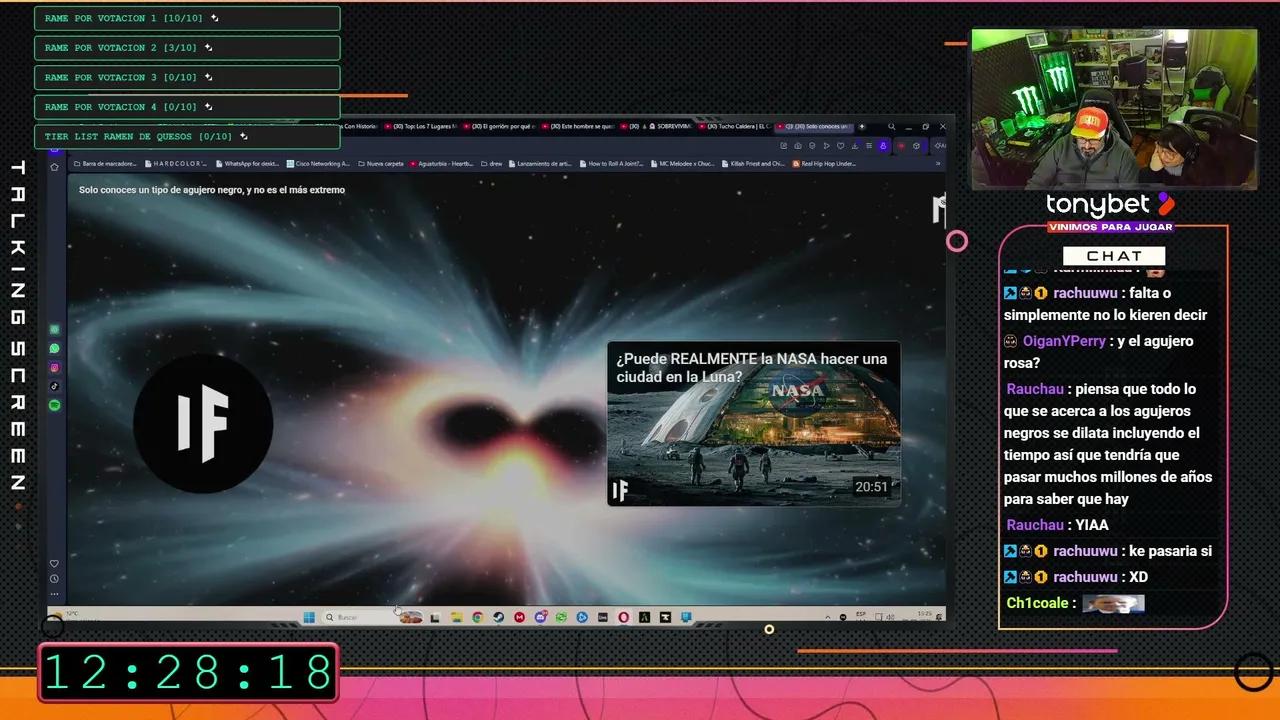Screen dimensions: 1280x720
Task: Open the new tab plus button
Action: 863,127
